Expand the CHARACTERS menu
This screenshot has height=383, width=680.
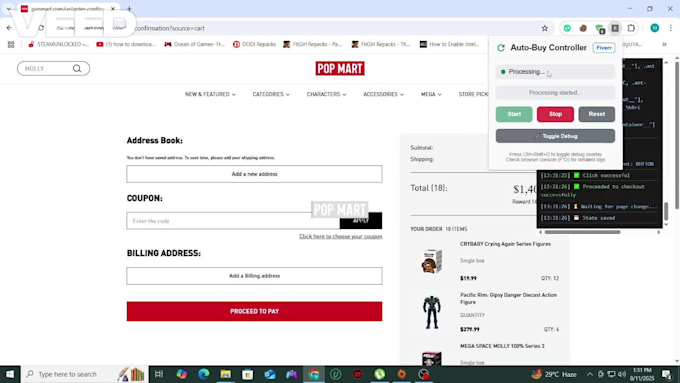pyautogui.click(x=327, y=94)
